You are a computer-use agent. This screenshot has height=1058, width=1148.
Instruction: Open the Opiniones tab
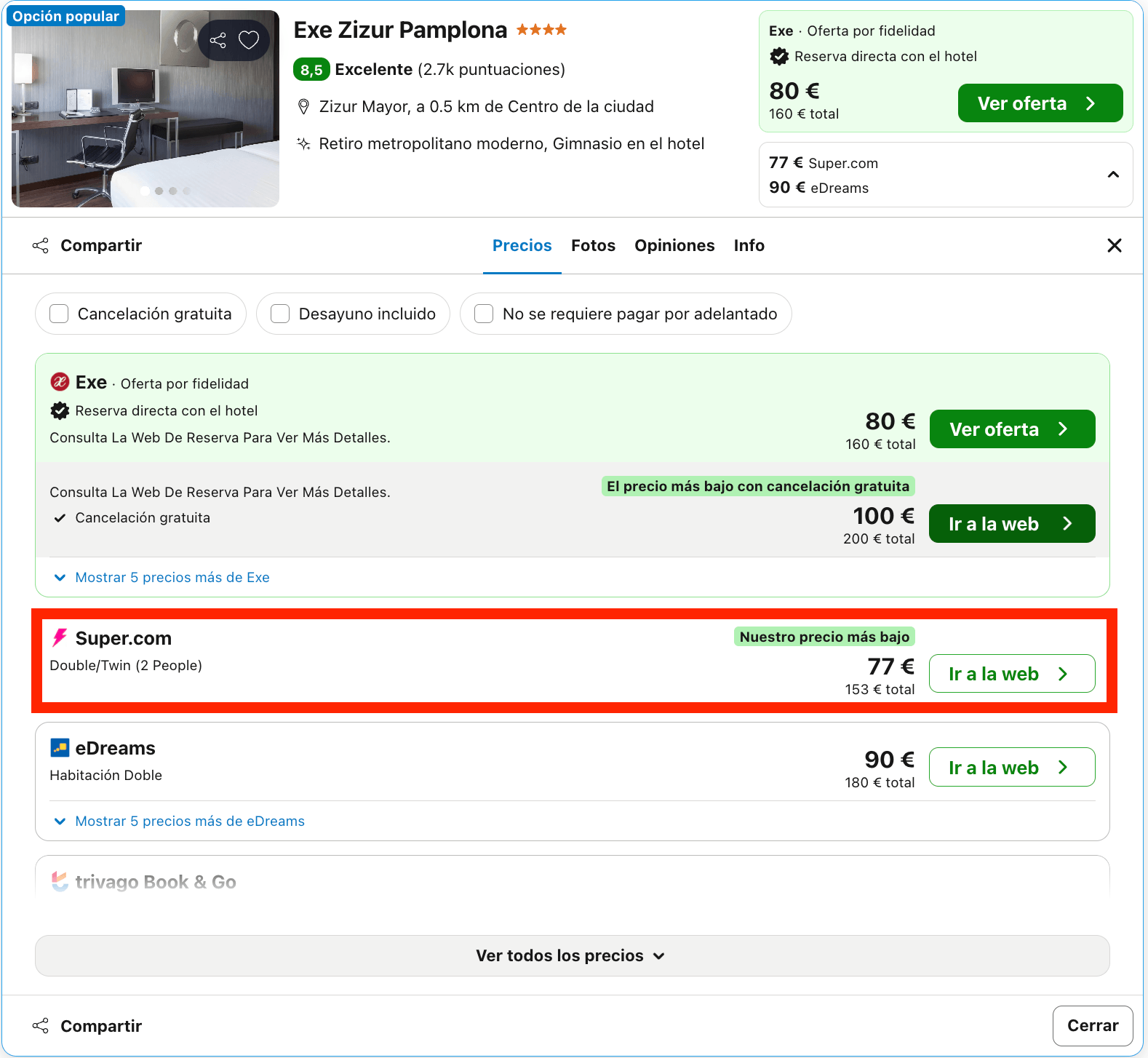coord(674,245)
